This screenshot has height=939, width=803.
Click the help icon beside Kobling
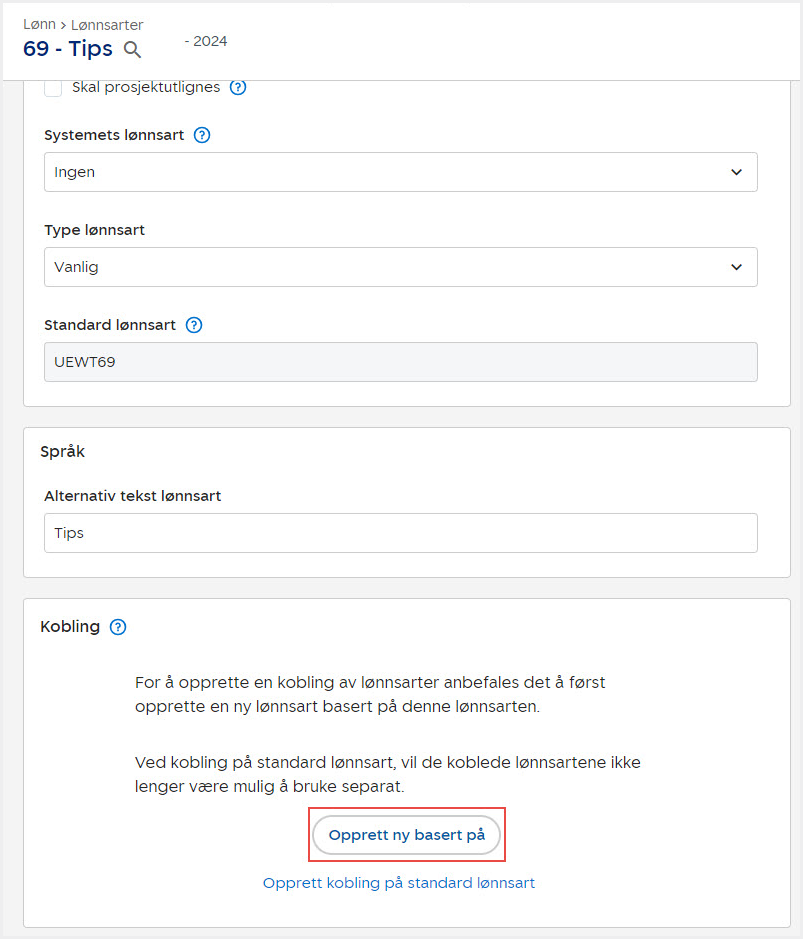point(118,627)
